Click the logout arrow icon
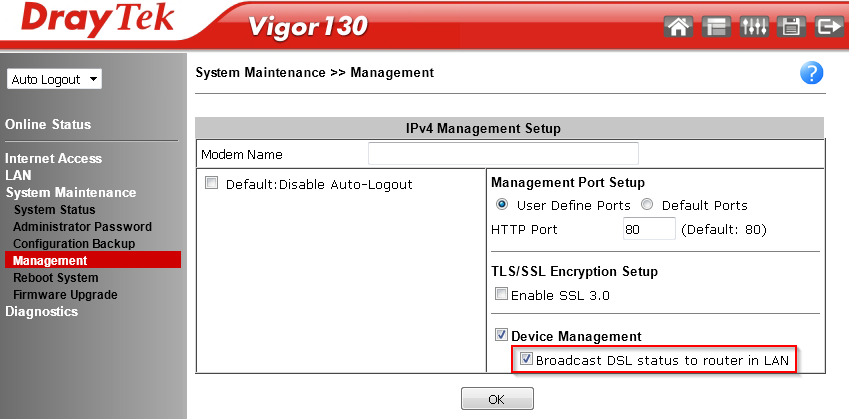The image size is (849, 419). 828,27
